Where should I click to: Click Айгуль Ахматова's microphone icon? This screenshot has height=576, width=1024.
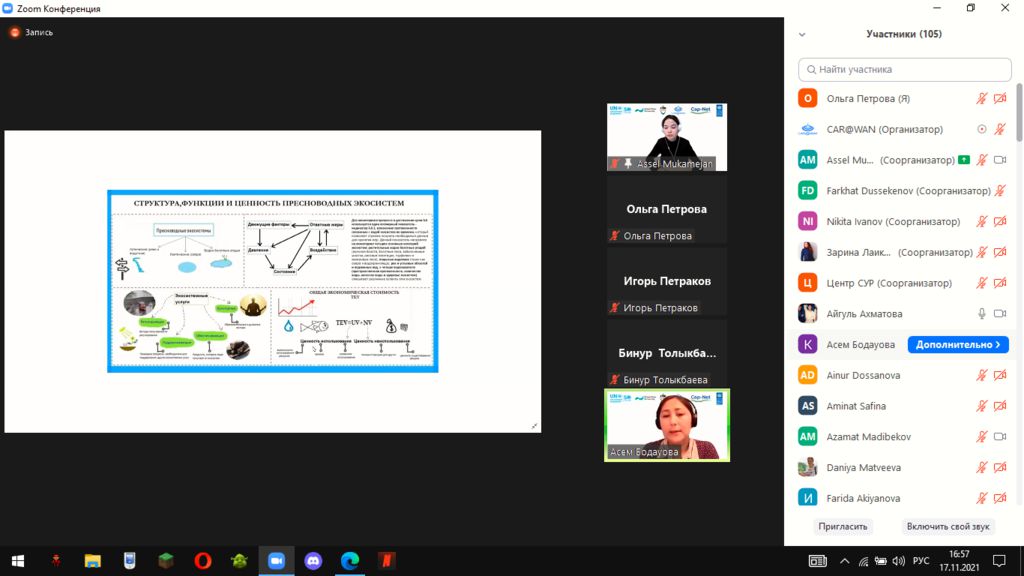pos(982,314)
